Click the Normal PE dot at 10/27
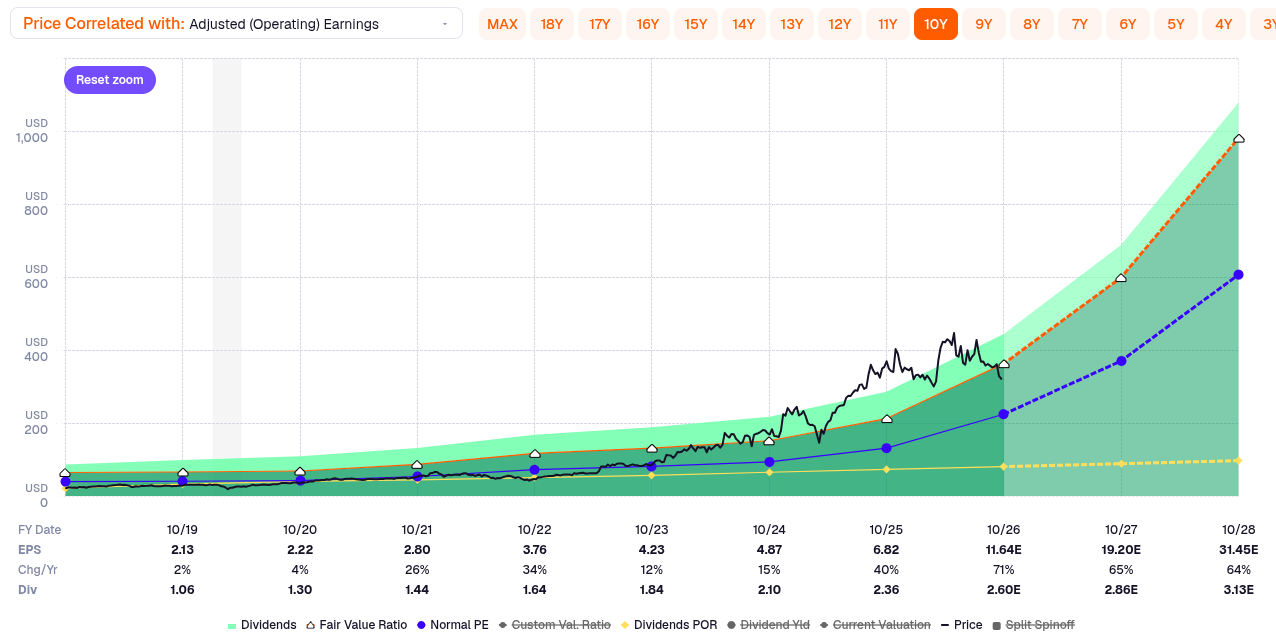 tap(1121, 360)
